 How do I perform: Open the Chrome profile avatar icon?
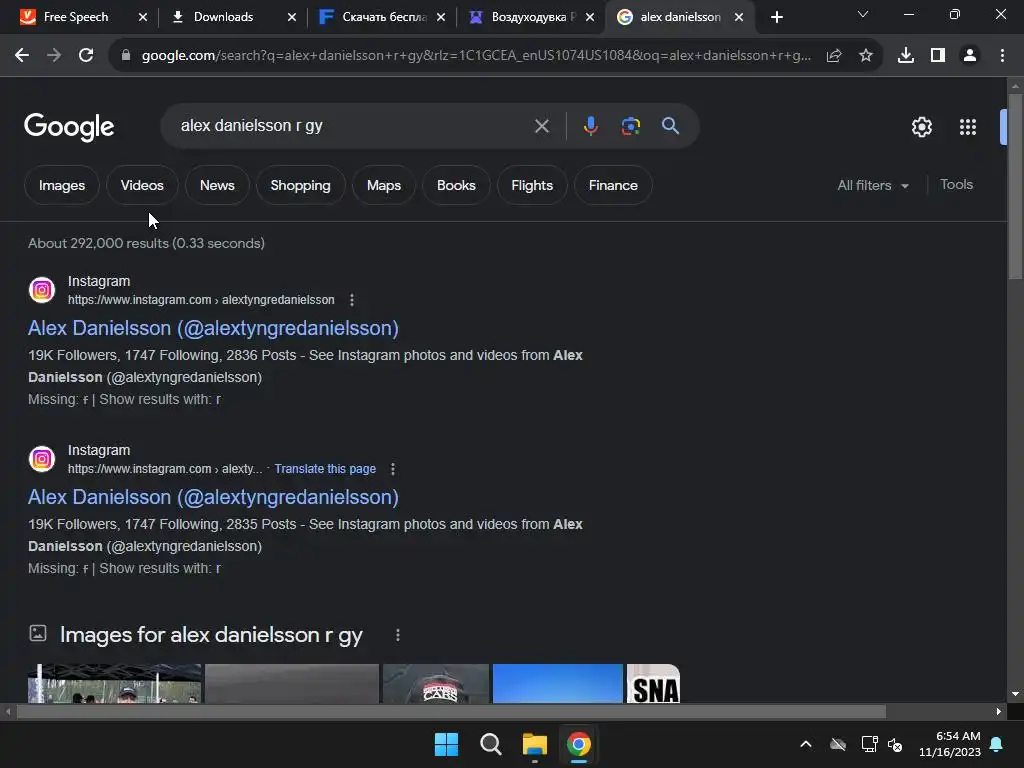click(x=970, y=56)
